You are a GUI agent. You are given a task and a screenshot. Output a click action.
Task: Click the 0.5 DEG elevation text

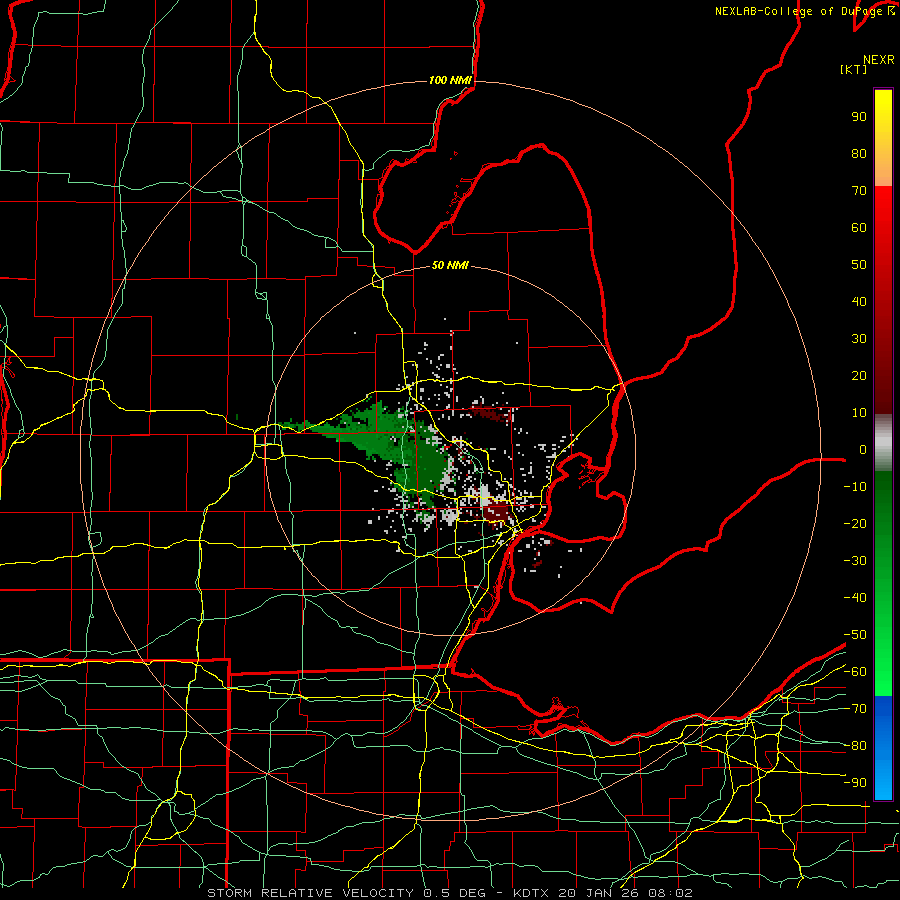pyautogui.click(x=454, y=893)
